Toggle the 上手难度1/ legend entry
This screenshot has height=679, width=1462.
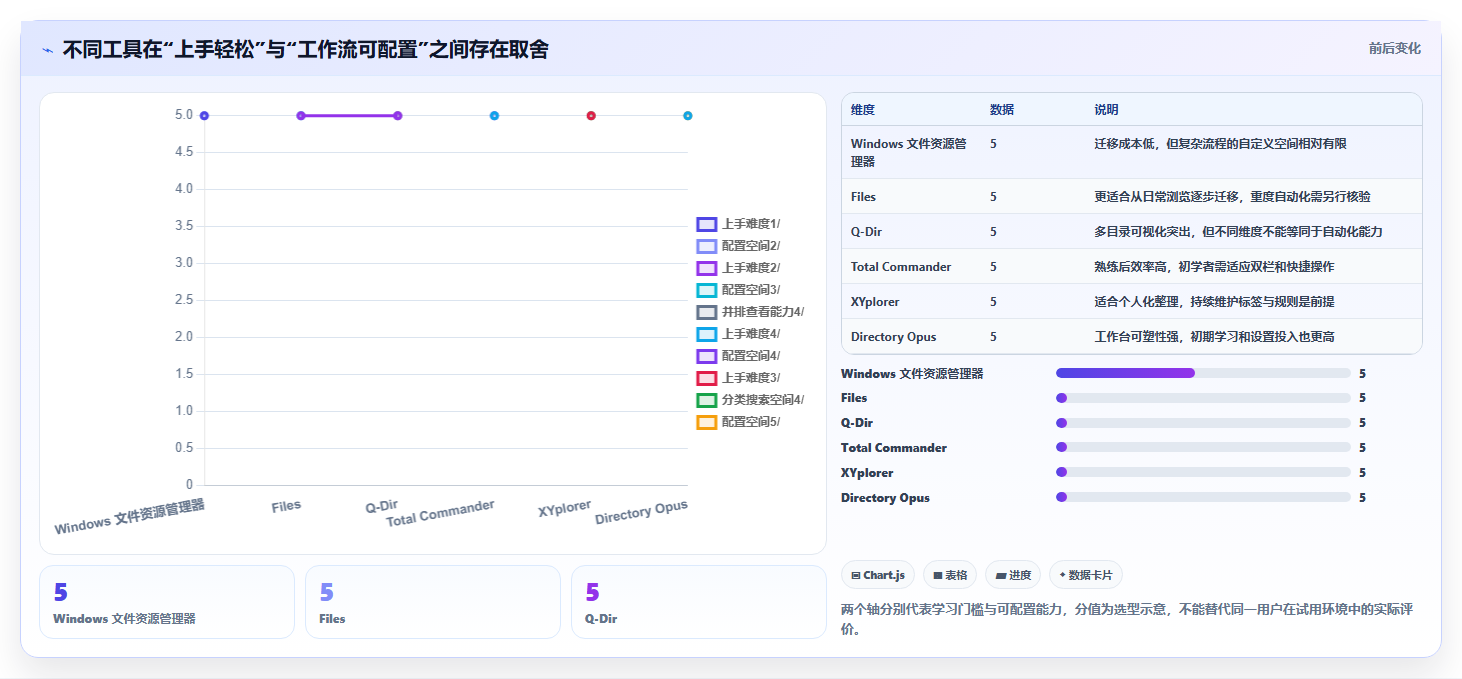[x=738, y=224]
